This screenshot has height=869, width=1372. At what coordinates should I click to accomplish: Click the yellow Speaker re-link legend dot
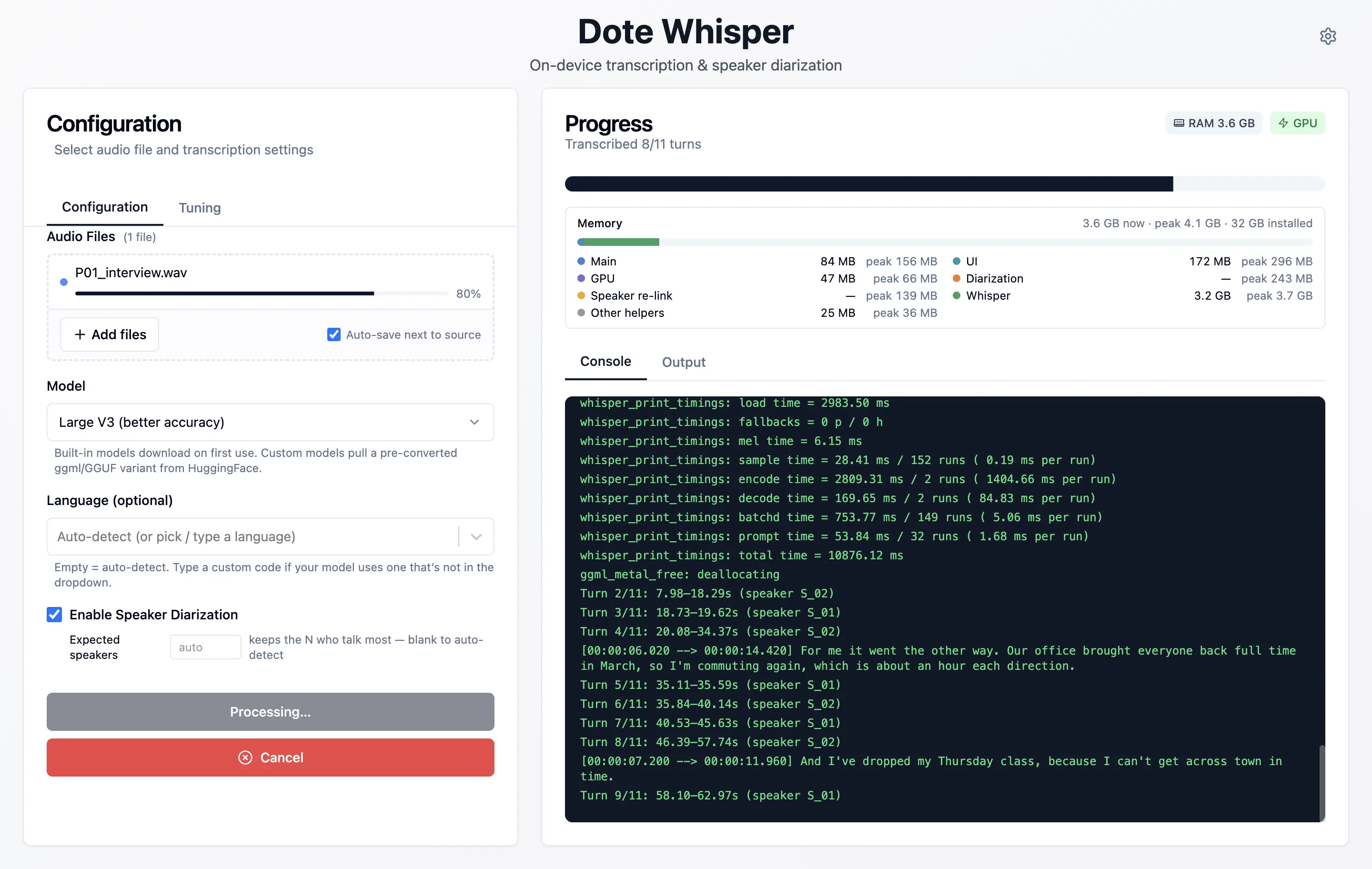pos(581,295)
